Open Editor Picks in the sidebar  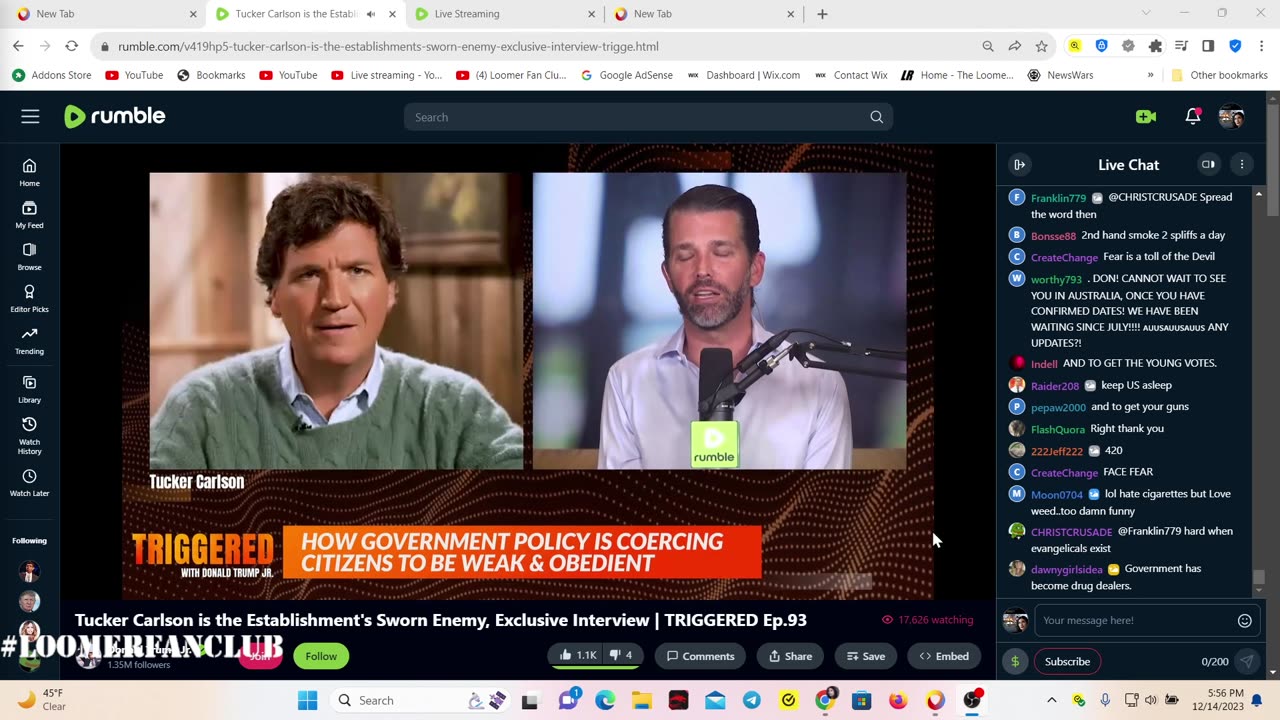[29, 298]
